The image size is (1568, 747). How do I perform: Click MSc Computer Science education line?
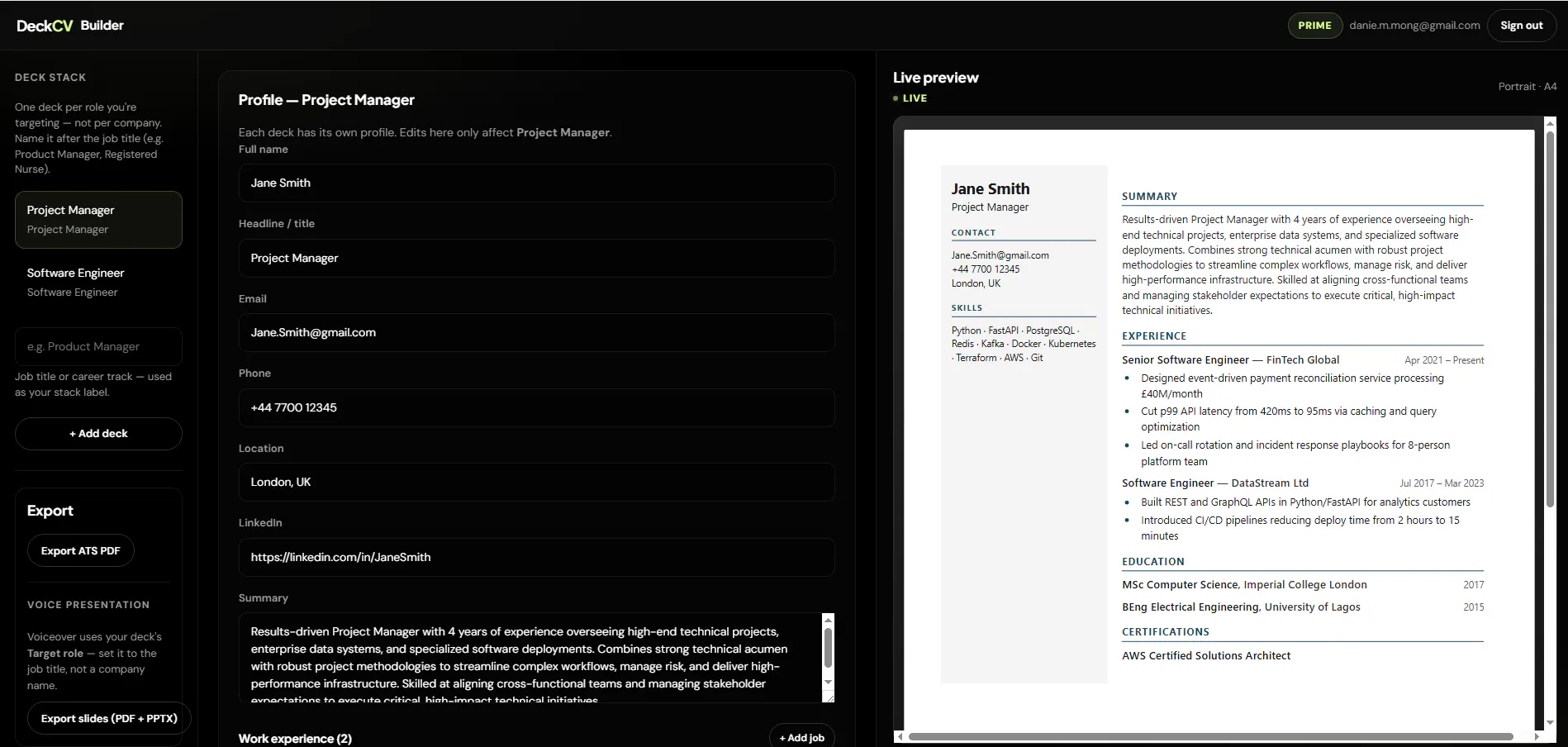(1244, 585)
